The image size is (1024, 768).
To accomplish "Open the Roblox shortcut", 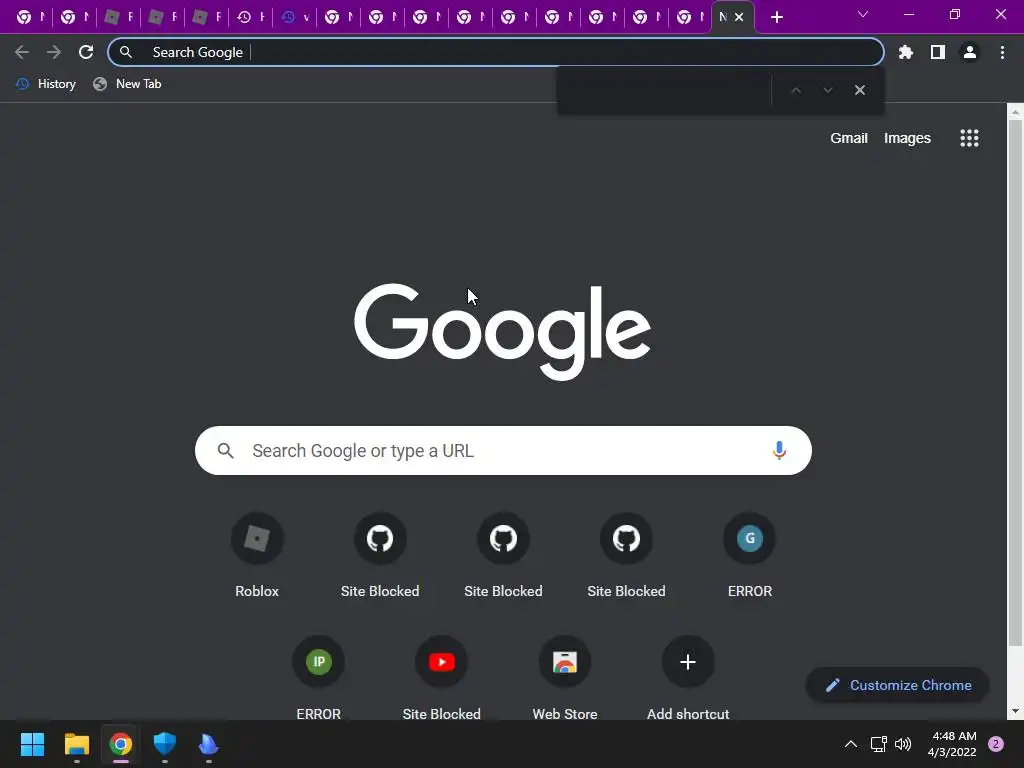I will (257, 555).
